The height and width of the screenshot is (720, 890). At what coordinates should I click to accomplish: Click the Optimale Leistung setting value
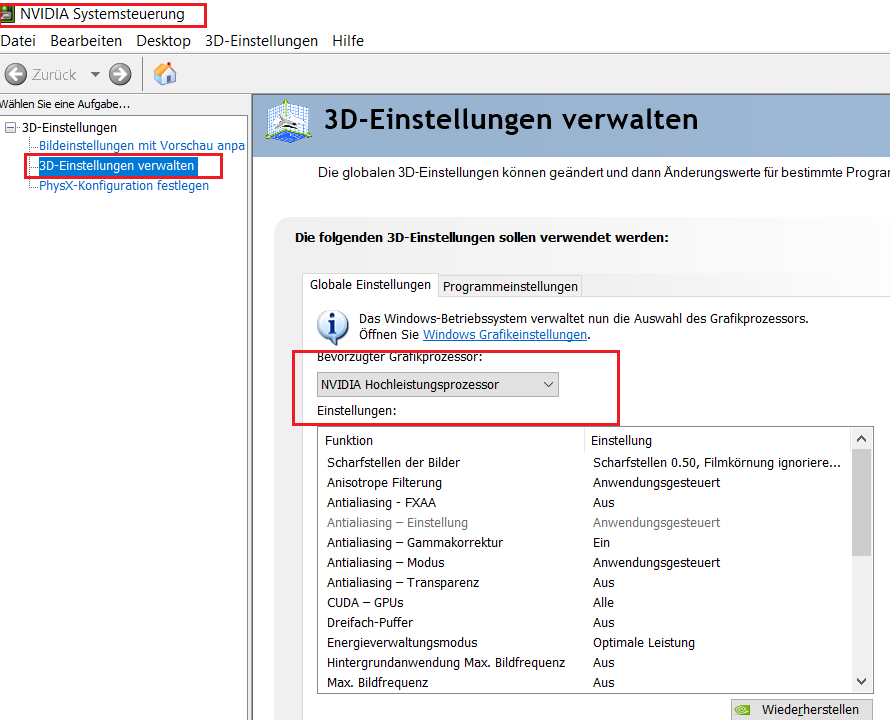[644, 643]
